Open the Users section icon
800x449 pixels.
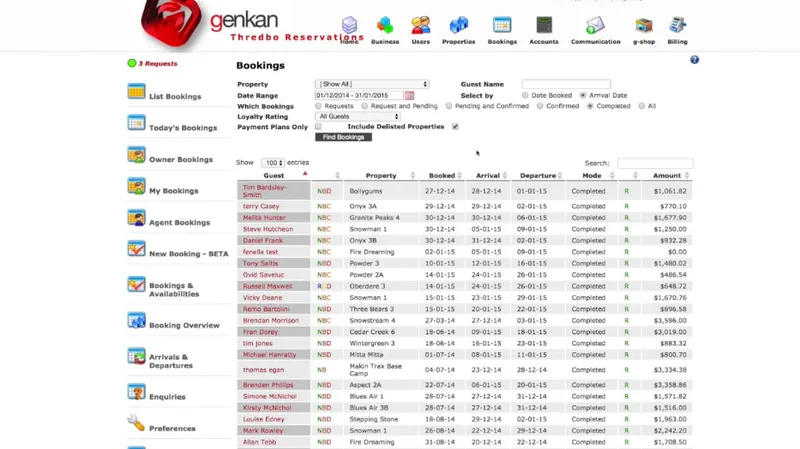pos(420,25)
